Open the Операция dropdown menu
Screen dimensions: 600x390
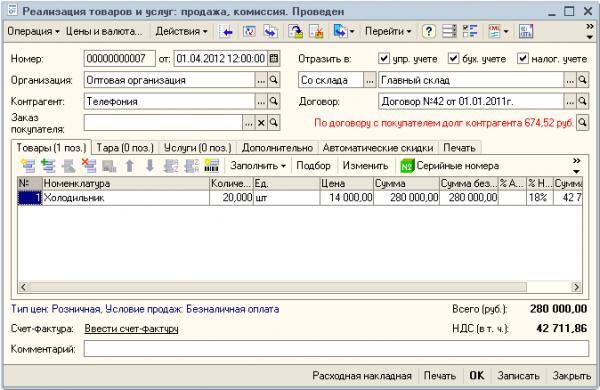point(33,31)
